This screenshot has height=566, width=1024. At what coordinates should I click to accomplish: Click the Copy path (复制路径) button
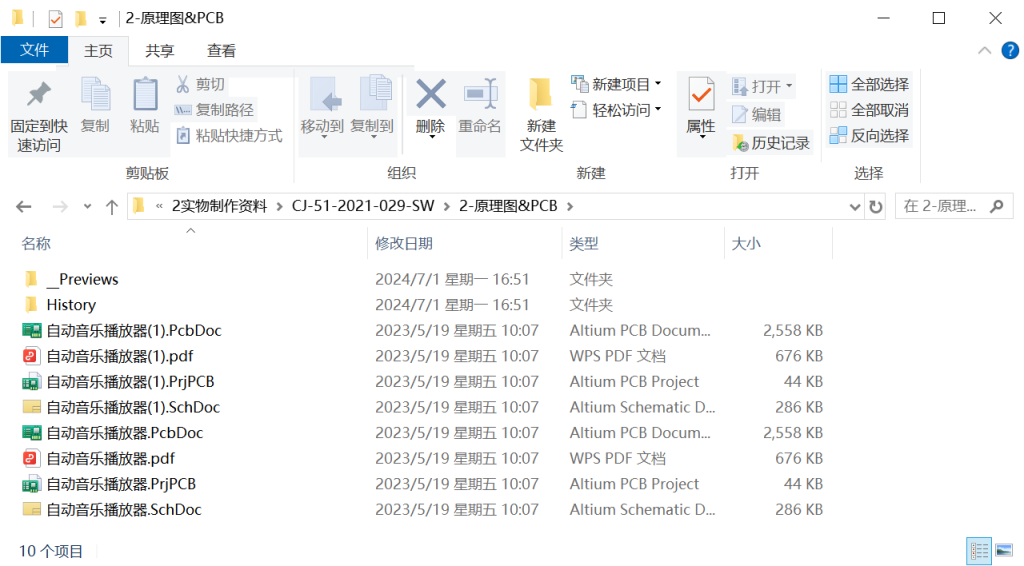(x=214, y=110)
